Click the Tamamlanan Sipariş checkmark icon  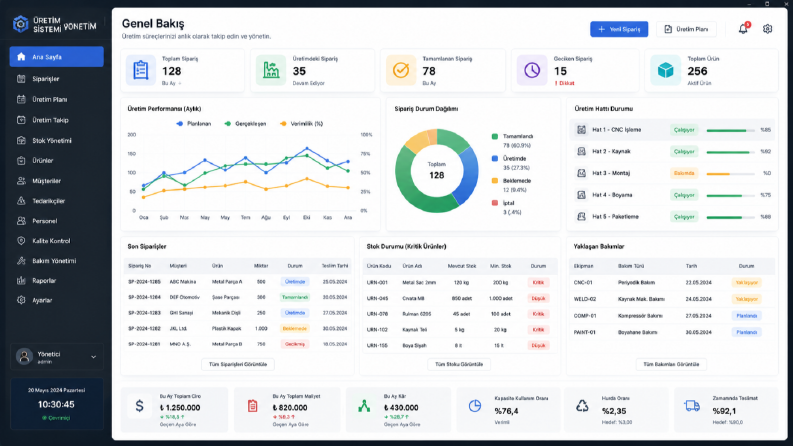[x=401, y=70]
